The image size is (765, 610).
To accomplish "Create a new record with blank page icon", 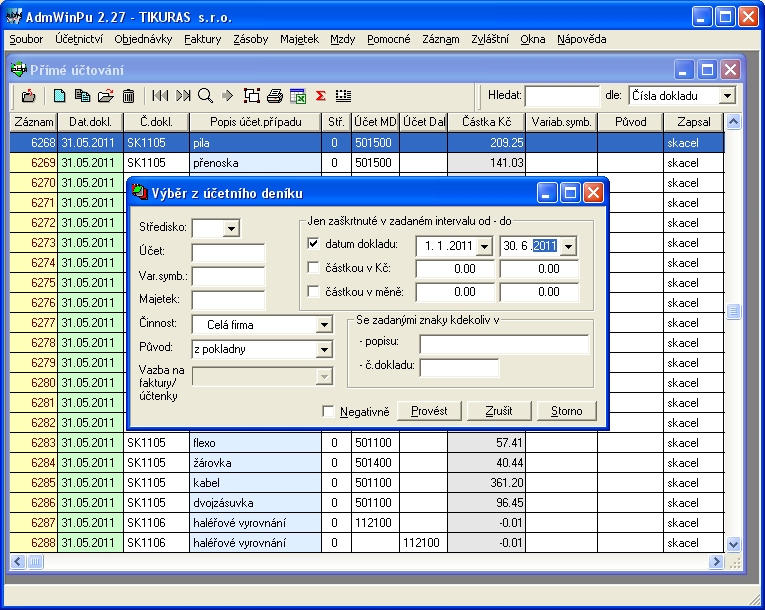I will click(x=60, y=96).
